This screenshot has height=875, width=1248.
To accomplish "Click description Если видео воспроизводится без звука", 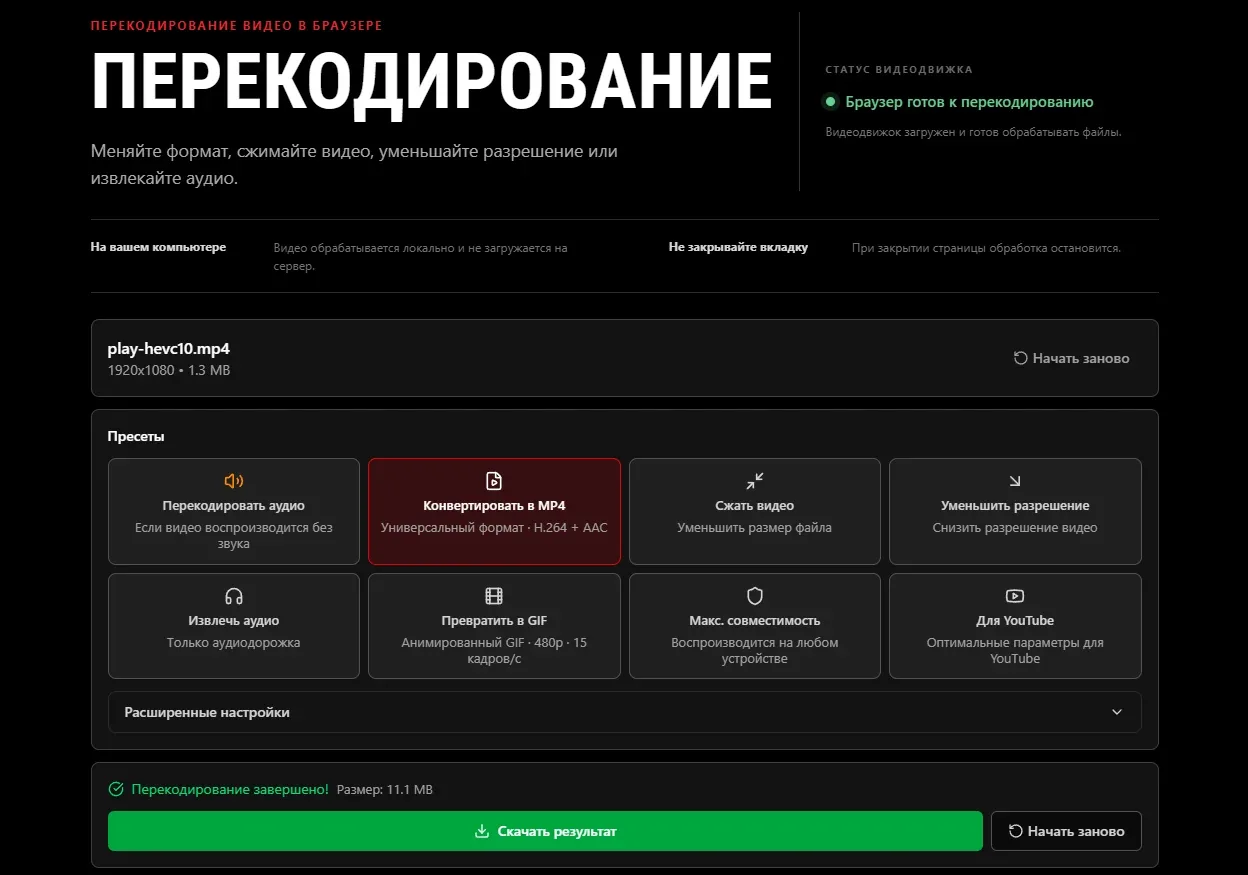I will 234,536.
